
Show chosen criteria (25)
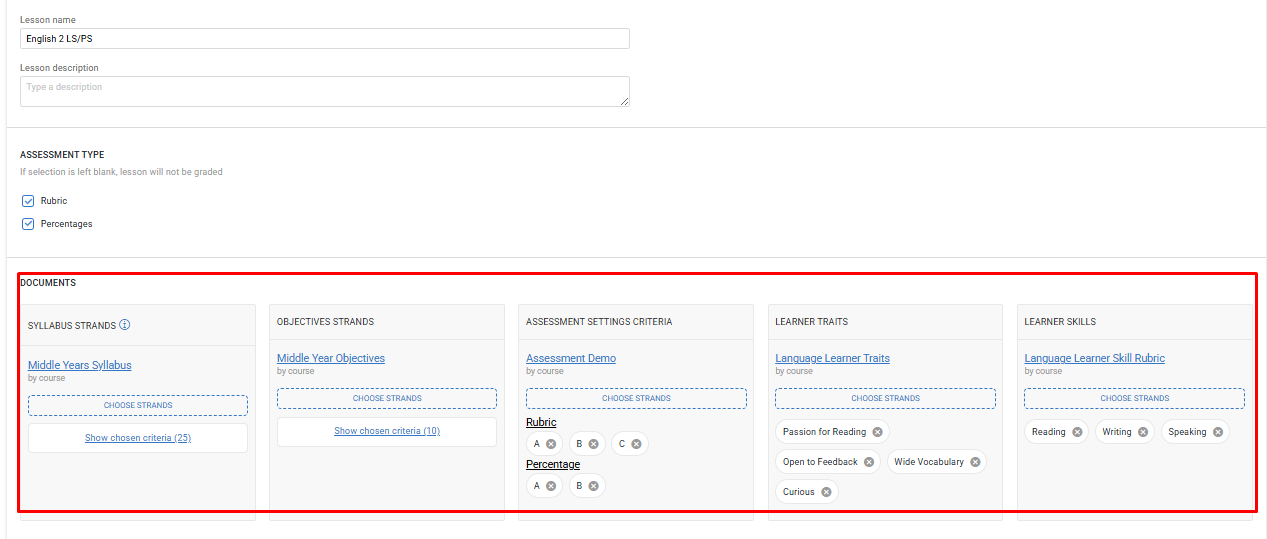[x=138, y=438]
